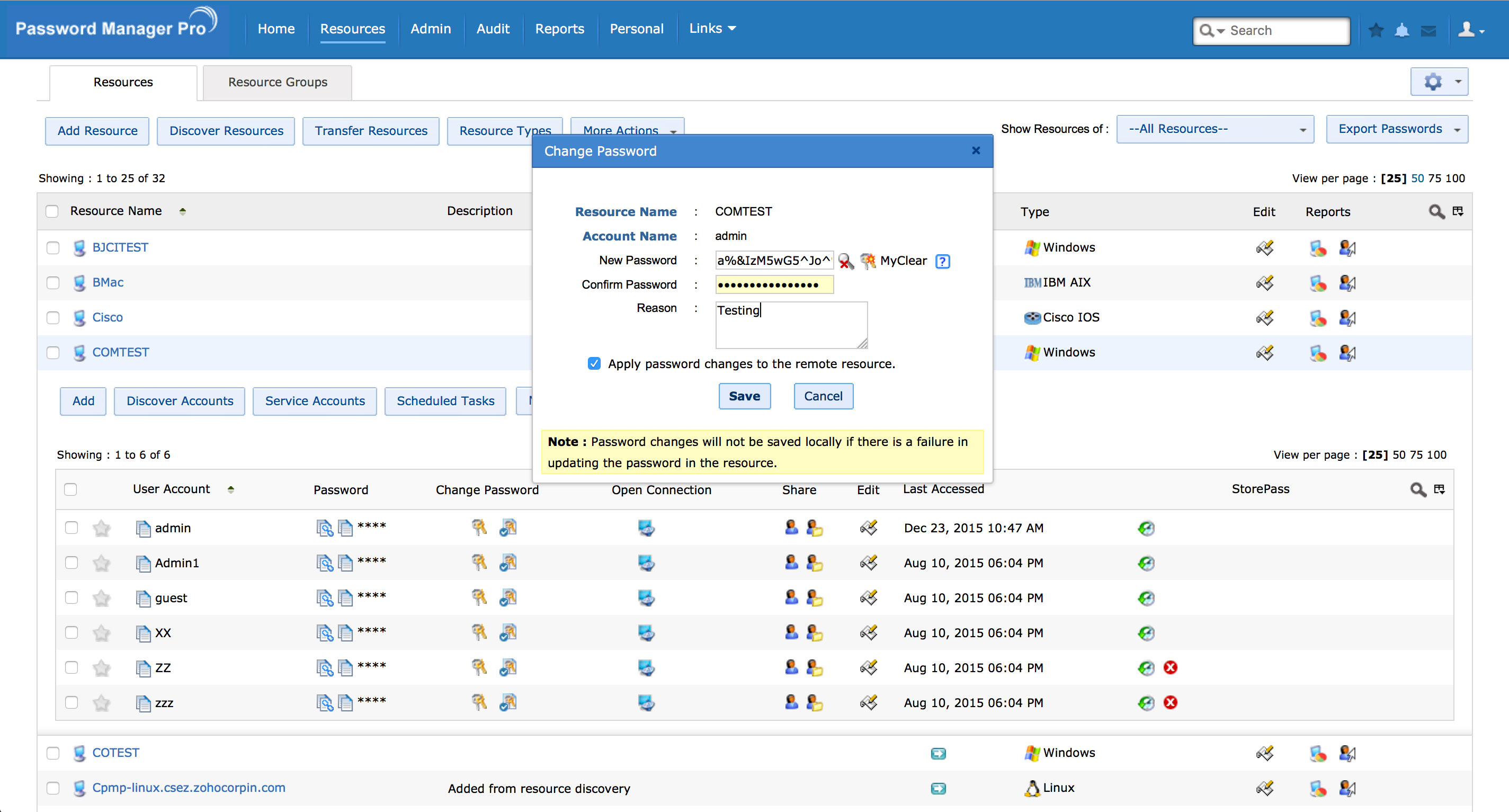This screenshot has width=1509, height=812.
Task: Click the password generator icon beside MyClear
Action: (868, 261)
